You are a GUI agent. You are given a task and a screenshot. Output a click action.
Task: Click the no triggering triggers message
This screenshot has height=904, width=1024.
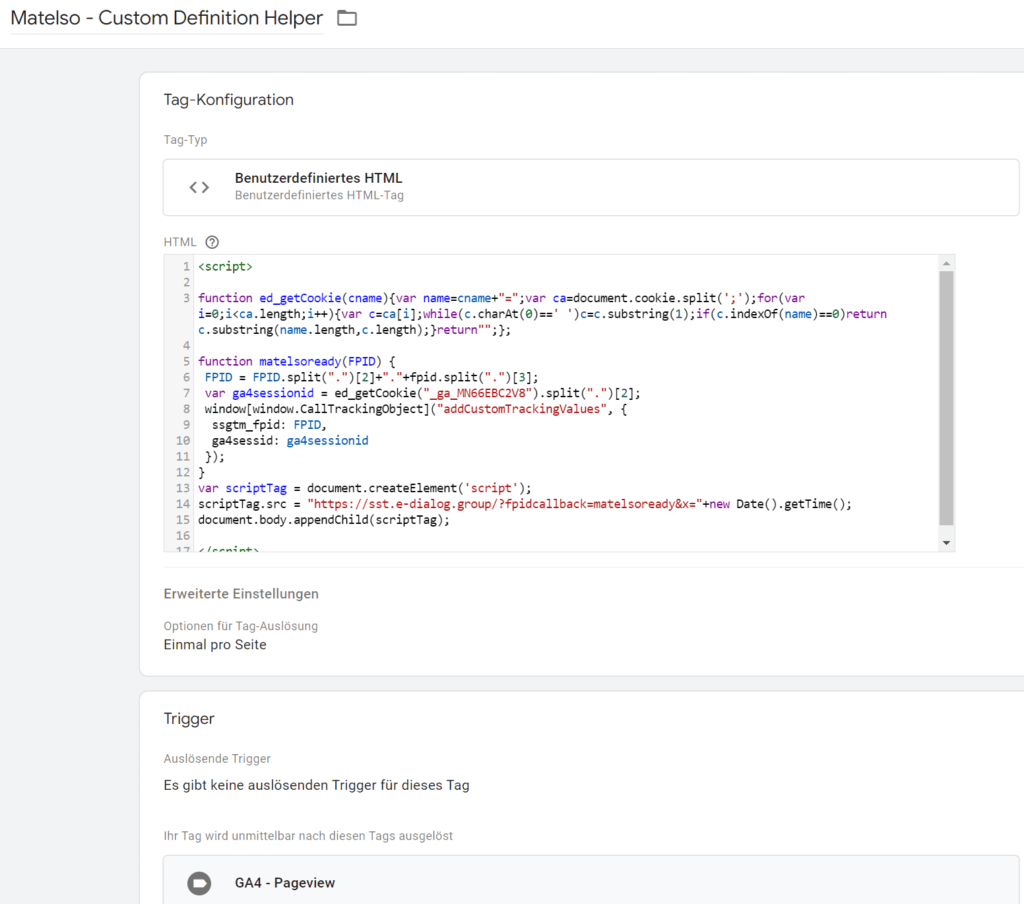316,785
